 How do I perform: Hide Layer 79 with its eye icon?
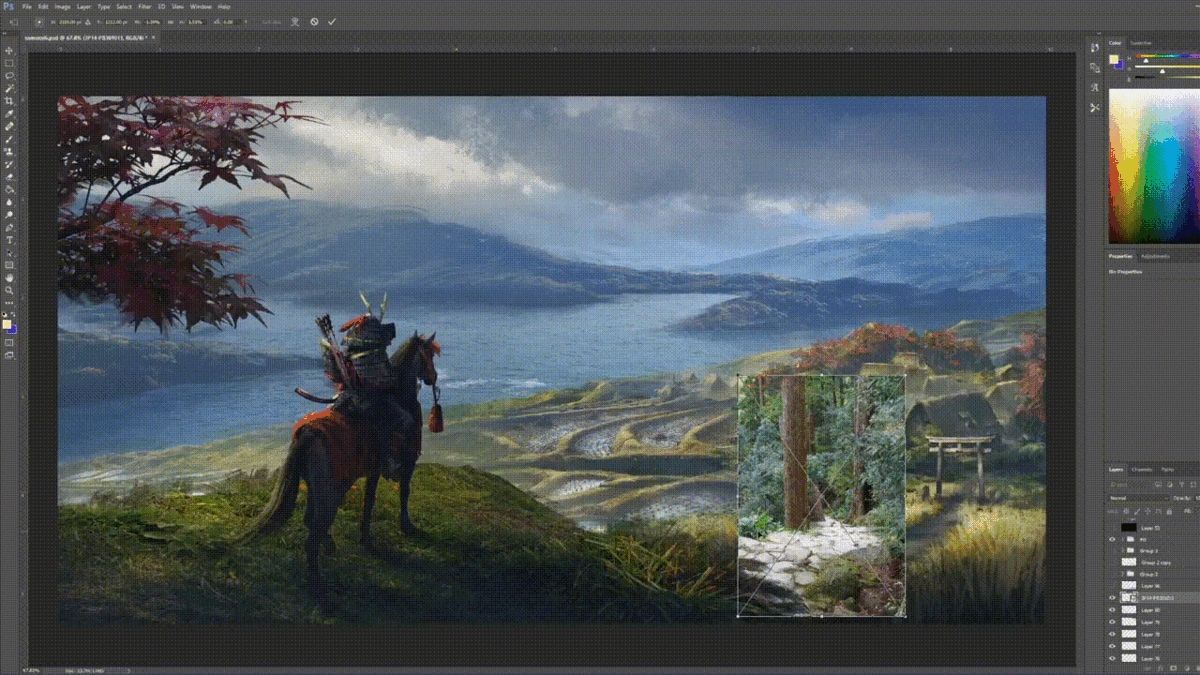point(1112,622)
